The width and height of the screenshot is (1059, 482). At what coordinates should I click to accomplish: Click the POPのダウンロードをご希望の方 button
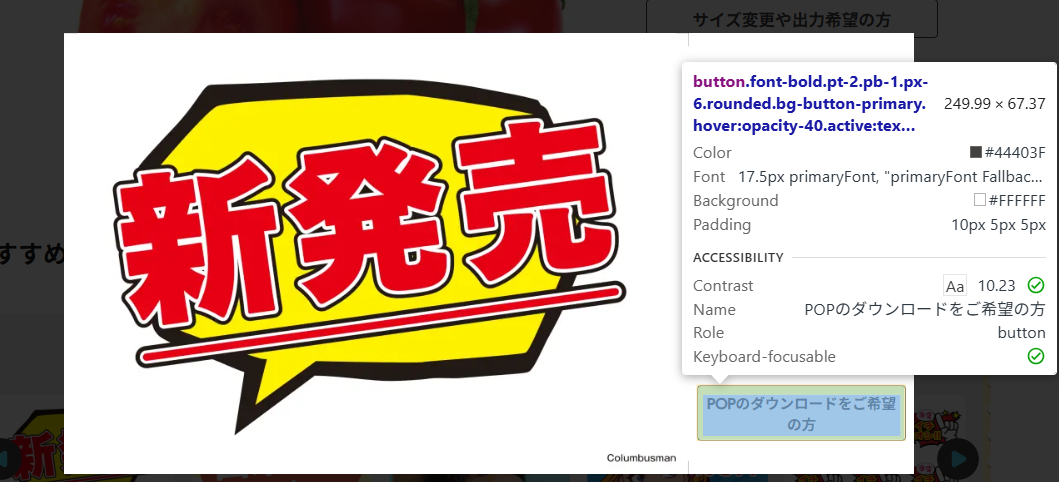click(801, 413)
